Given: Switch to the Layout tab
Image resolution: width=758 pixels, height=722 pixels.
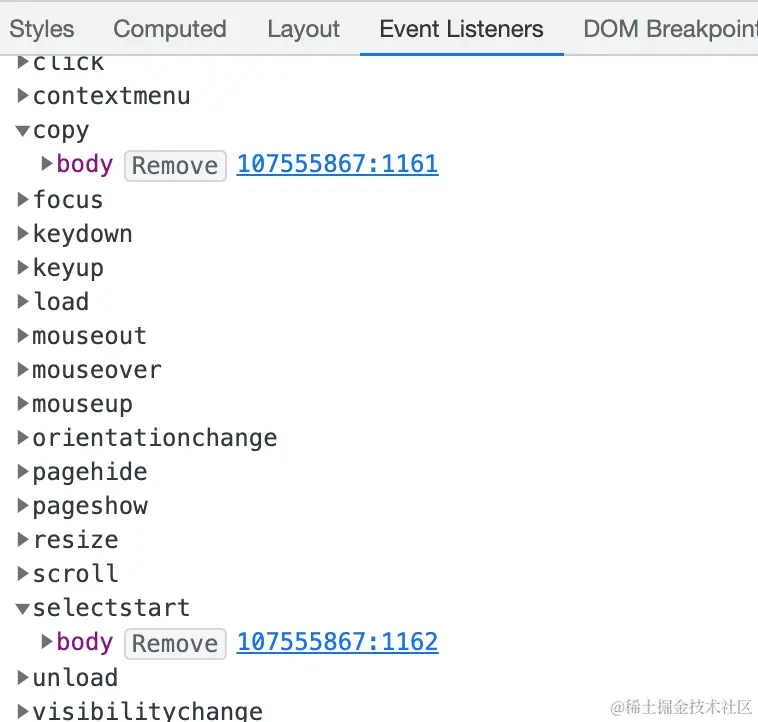Looking at the screenshot, I should point(303,29).
